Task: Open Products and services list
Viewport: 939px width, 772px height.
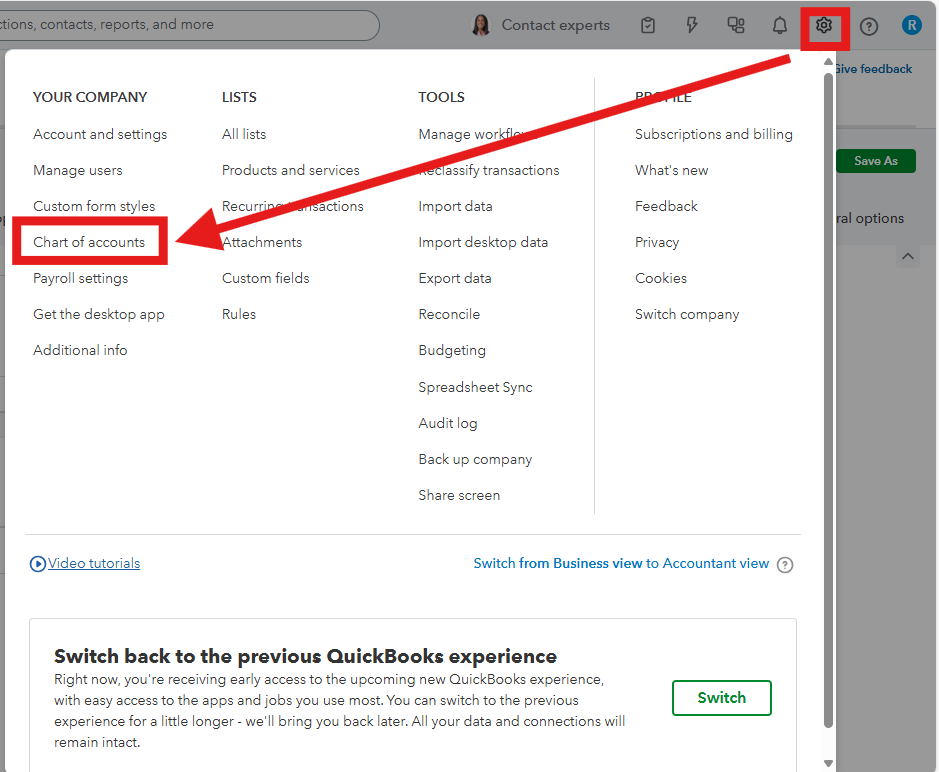Action: [x=290, y=170]
